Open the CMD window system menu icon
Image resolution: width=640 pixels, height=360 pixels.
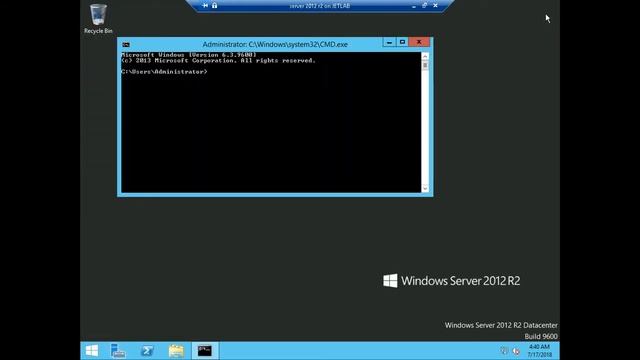coord(126,44)
